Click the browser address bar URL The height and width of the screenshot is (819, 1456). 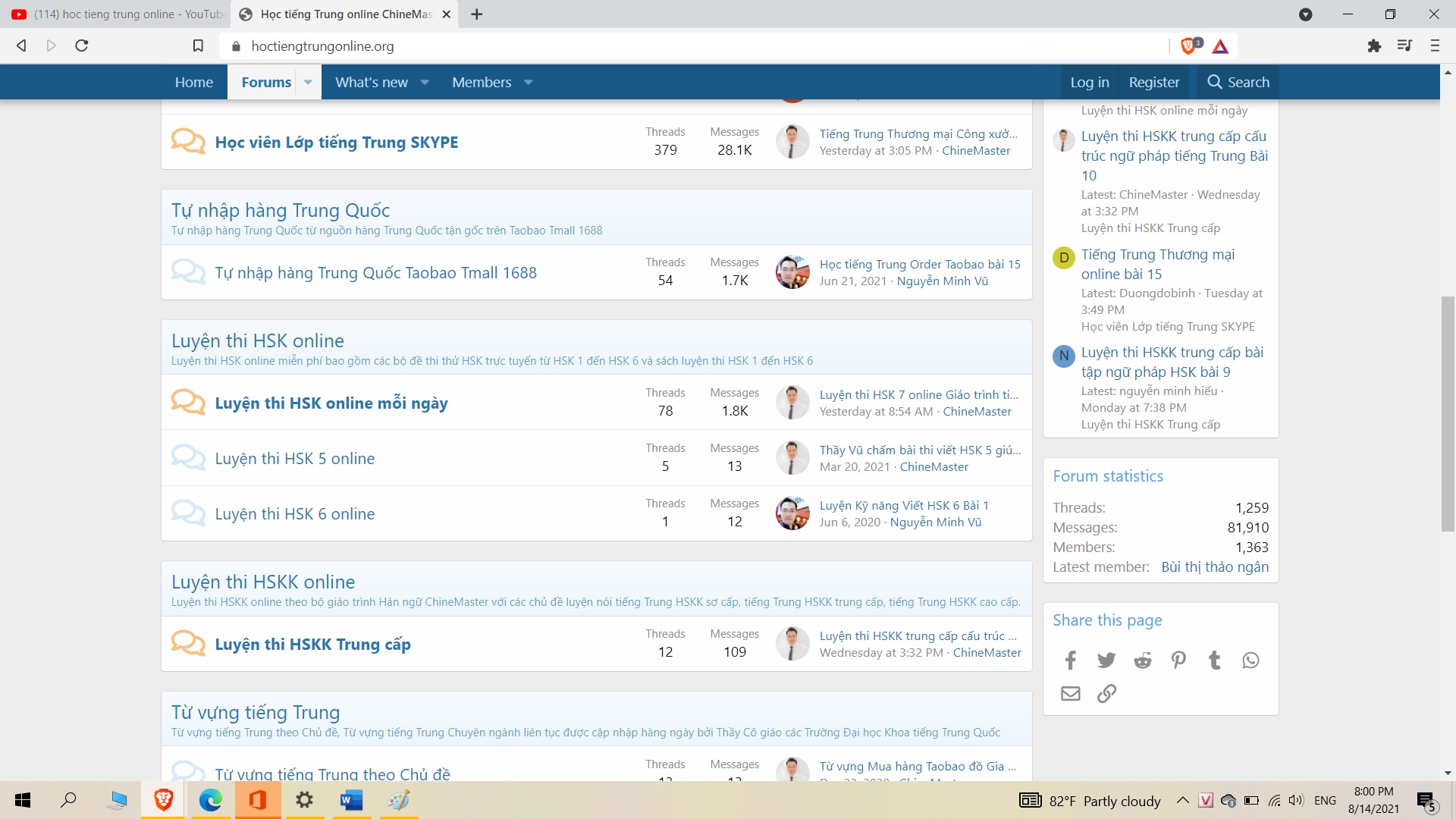click(x=322, y=46)
